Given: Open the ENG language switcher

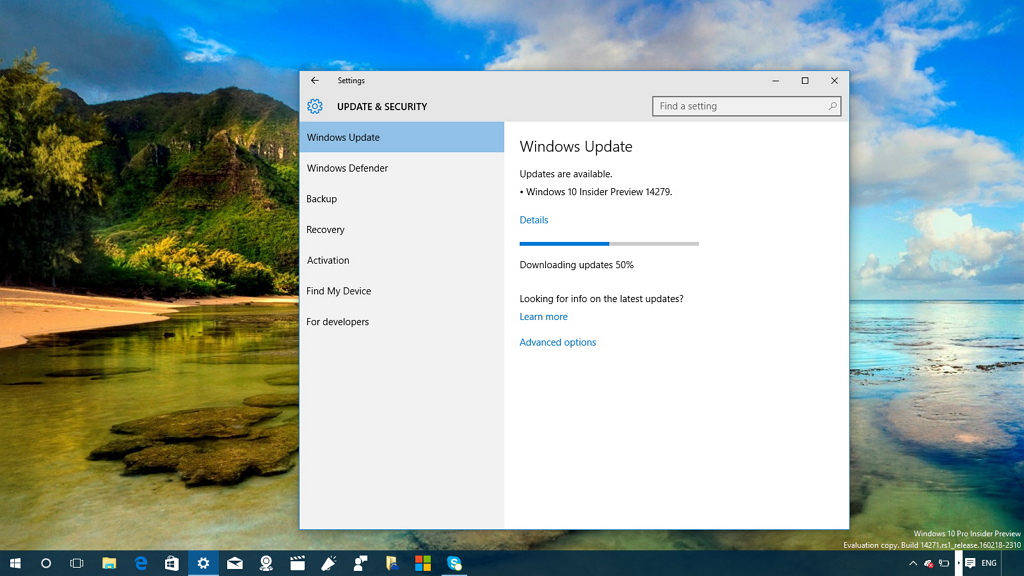Looking at the screenshot, I should tap(989, 563).
